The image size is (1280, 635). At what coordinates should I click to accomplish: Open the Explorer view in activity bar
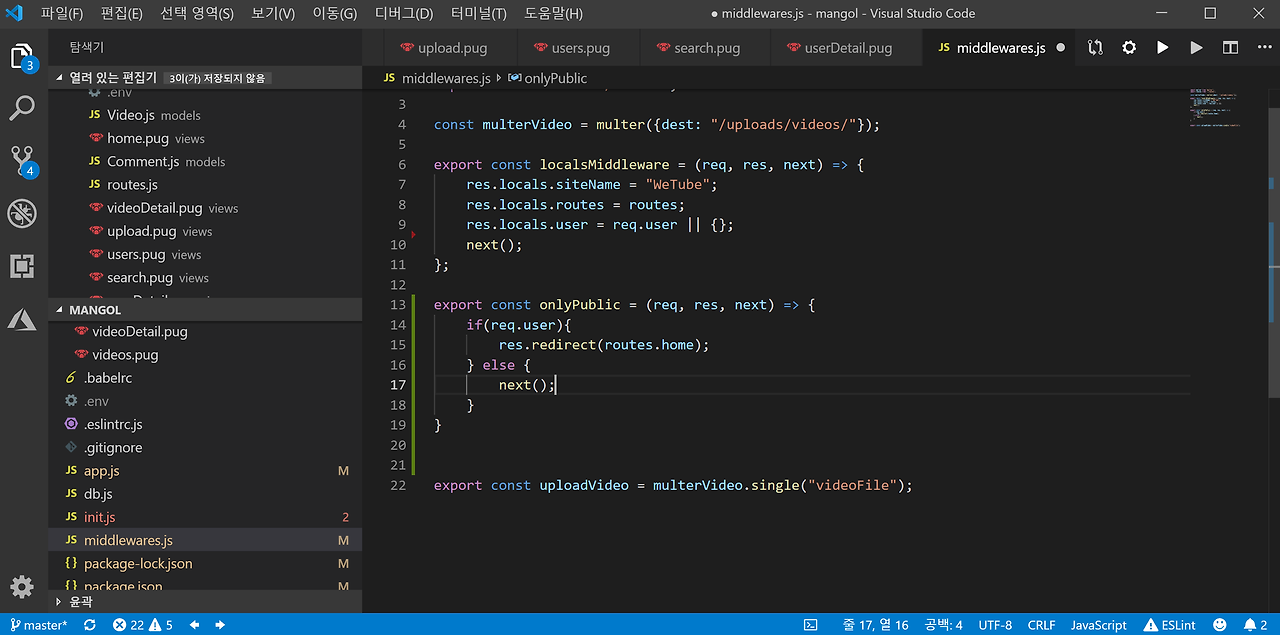(x=22, y=57)
